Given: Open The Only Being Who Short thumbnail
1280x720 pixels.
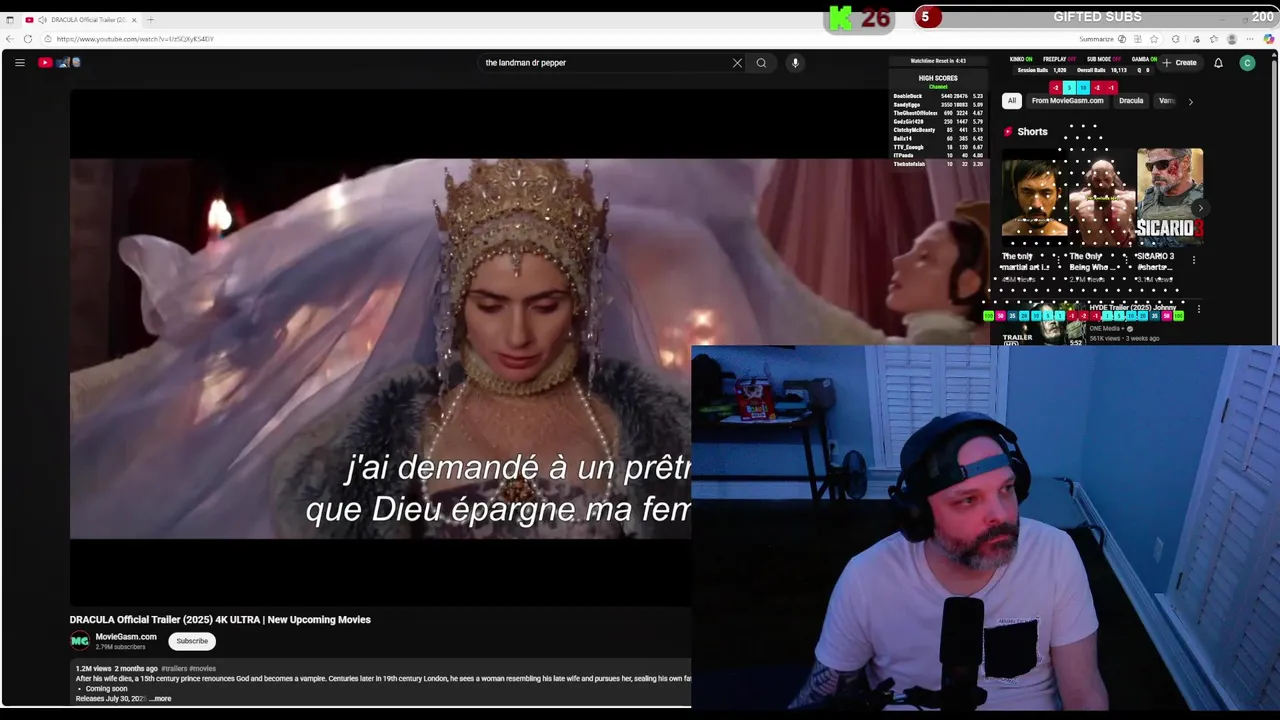Looking at the screenshot, I should tap(1102, 197).
